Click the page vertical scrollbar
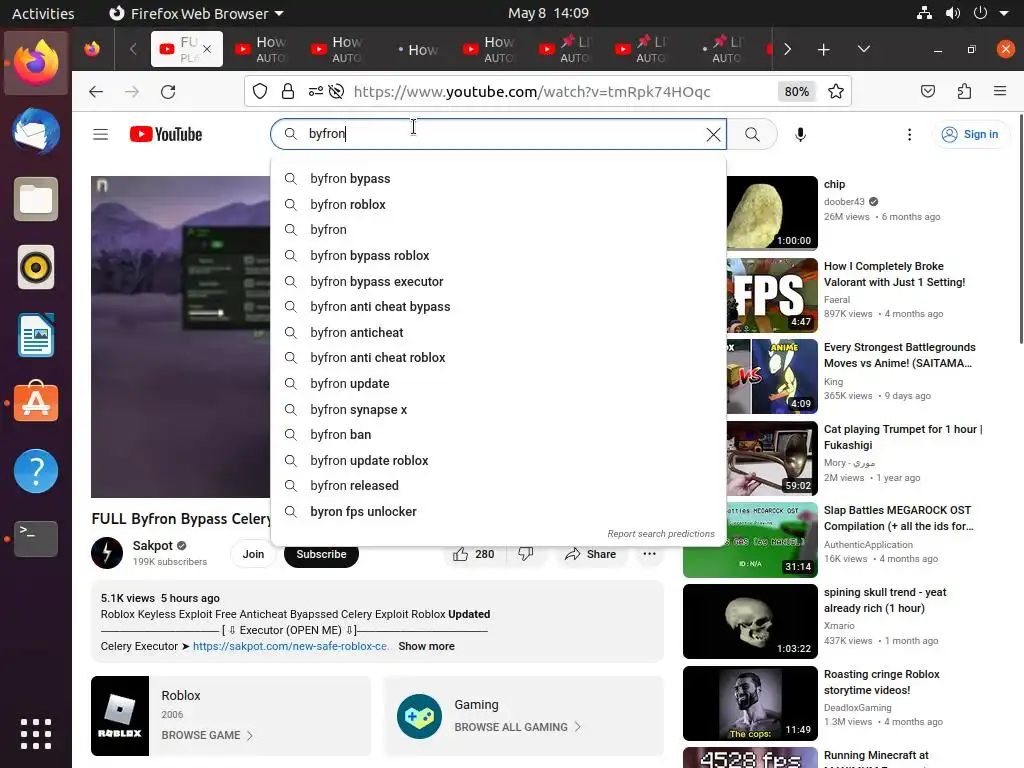The height and width of the screenshot is (768, 1024). (x=1021, y=229)
